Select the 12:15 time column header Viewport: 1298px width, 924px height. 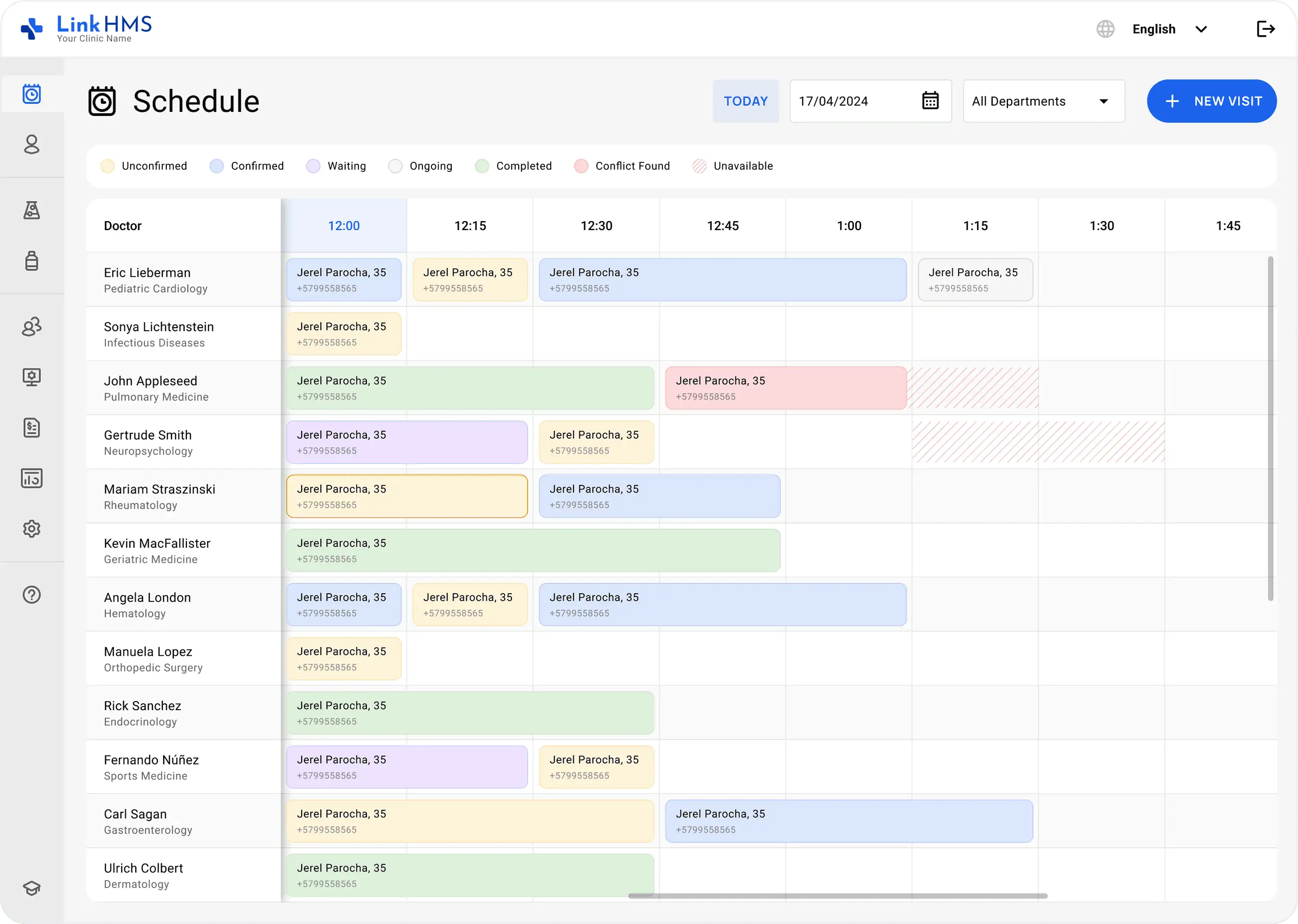470,226
